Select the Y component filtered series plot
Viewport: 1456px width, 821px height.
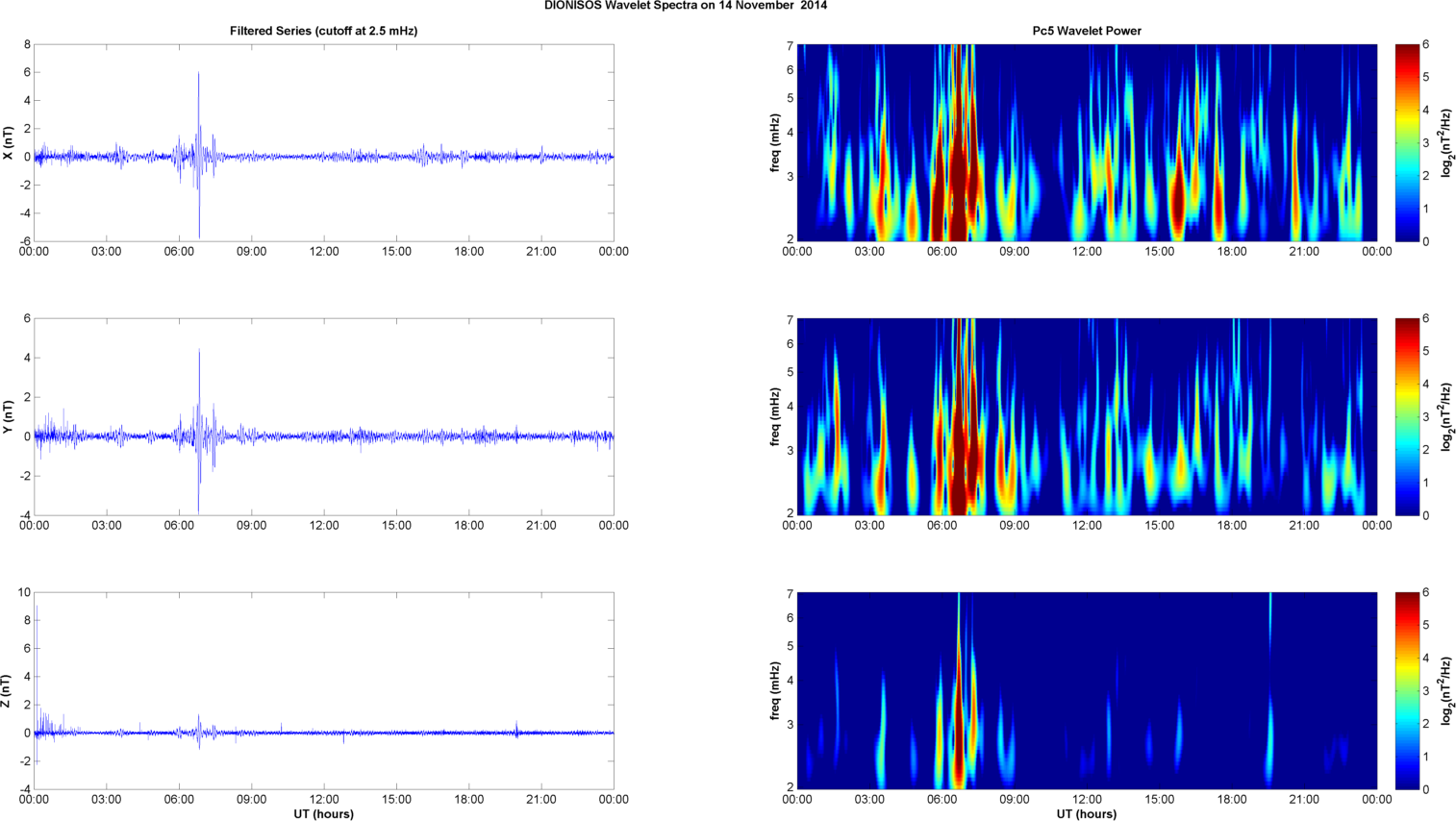pos(324,416)
